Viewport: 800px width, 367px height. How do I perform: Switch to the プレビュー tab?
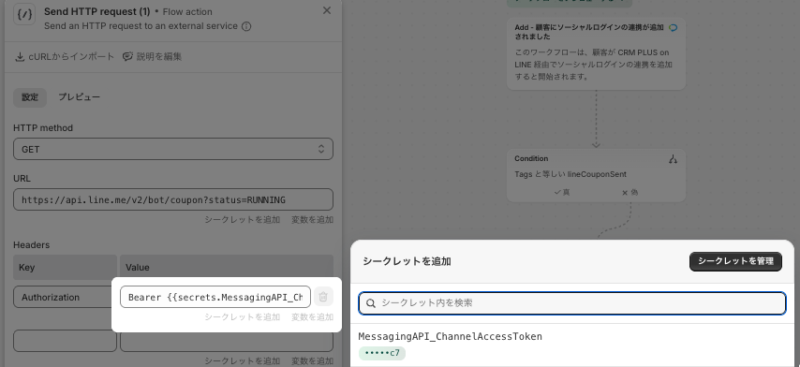(79, 97)
